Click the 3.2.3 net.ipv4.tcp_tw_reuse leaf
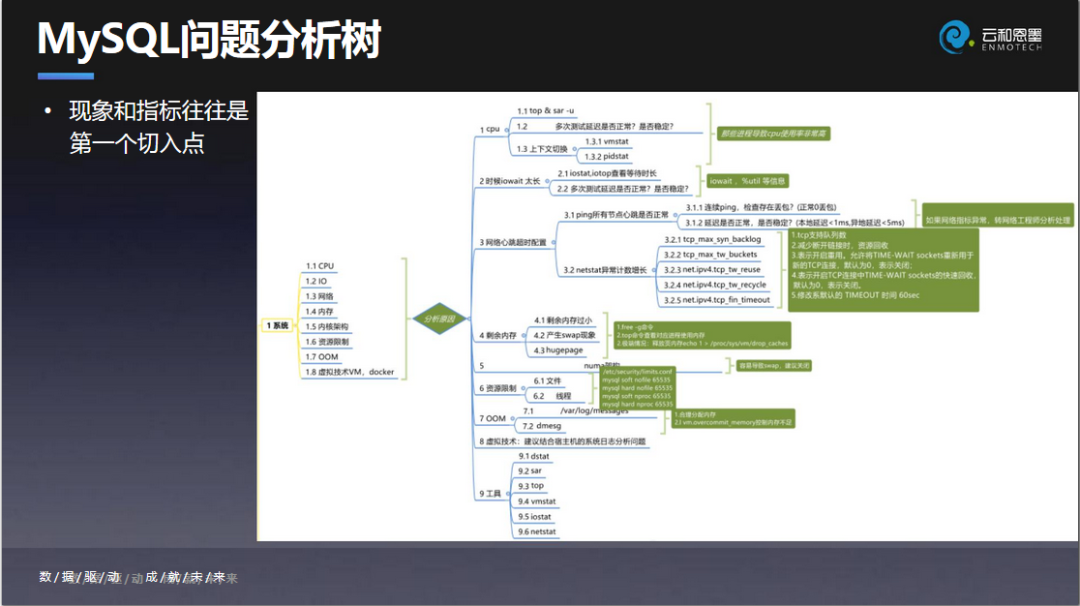1080x606 pixels. pyautogui.click(x=712, y=269)
